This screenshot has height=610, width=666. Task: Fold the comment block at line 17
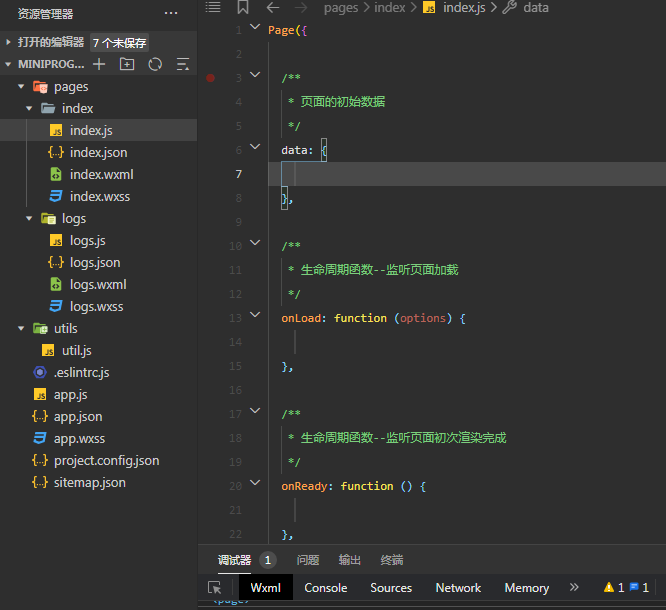[255, 411]
